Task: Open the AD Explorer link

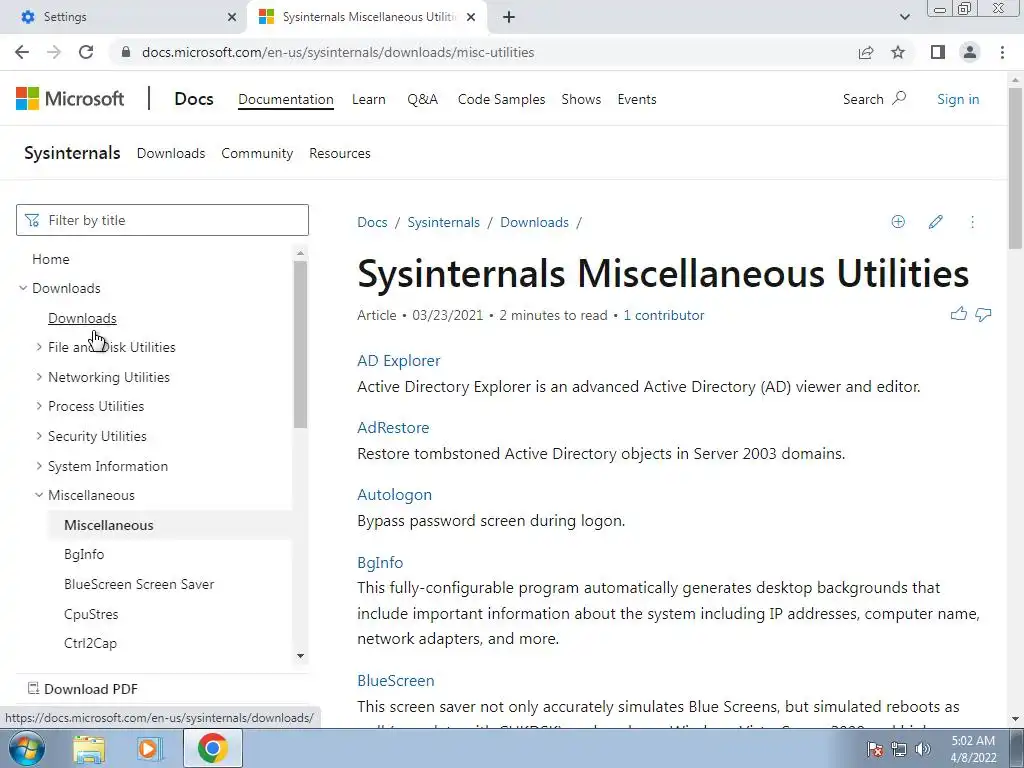Action: click(398, 360)
